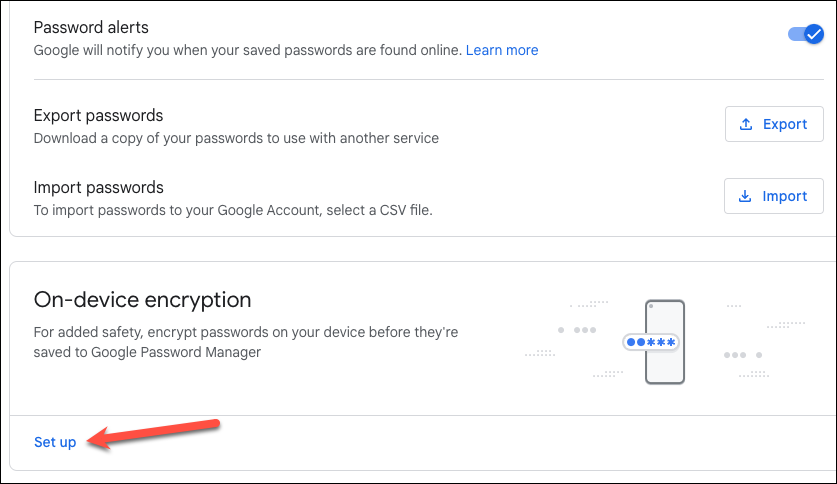Click the checkmark knob on Password alerts toggle
Viewport: 837px width, 484px height.
(x=813, y=34)
